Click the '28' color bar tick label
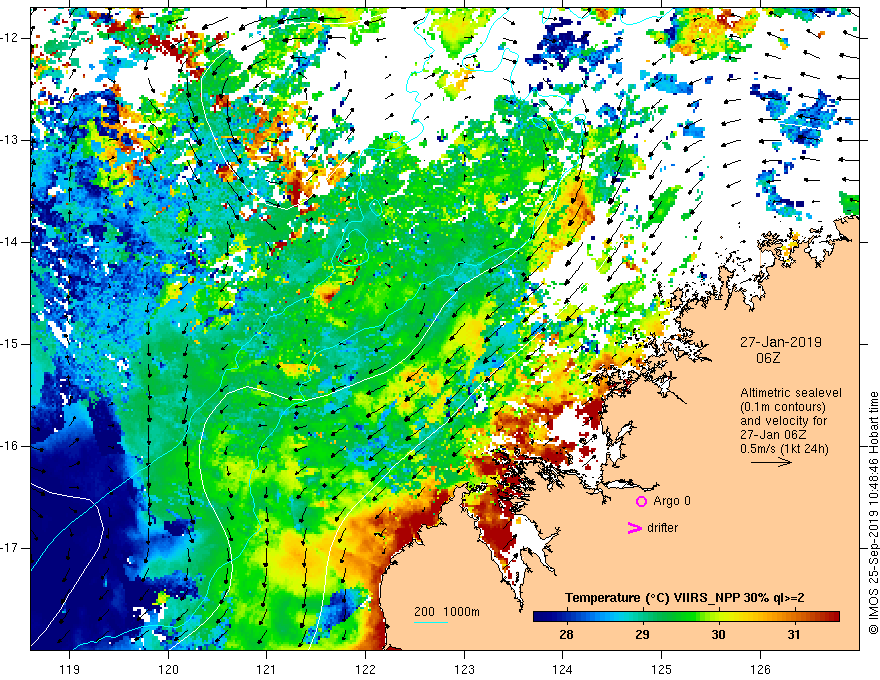Viewport: 880px width, 680px height. [566, 635]
